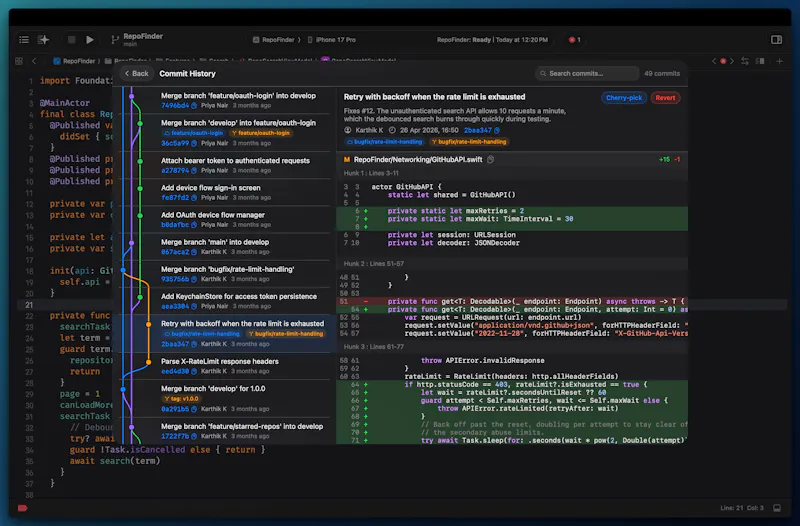Toggle the navigator sidebar list icon
The width and height of the screenshot is (800, 526).
(24, 40)
